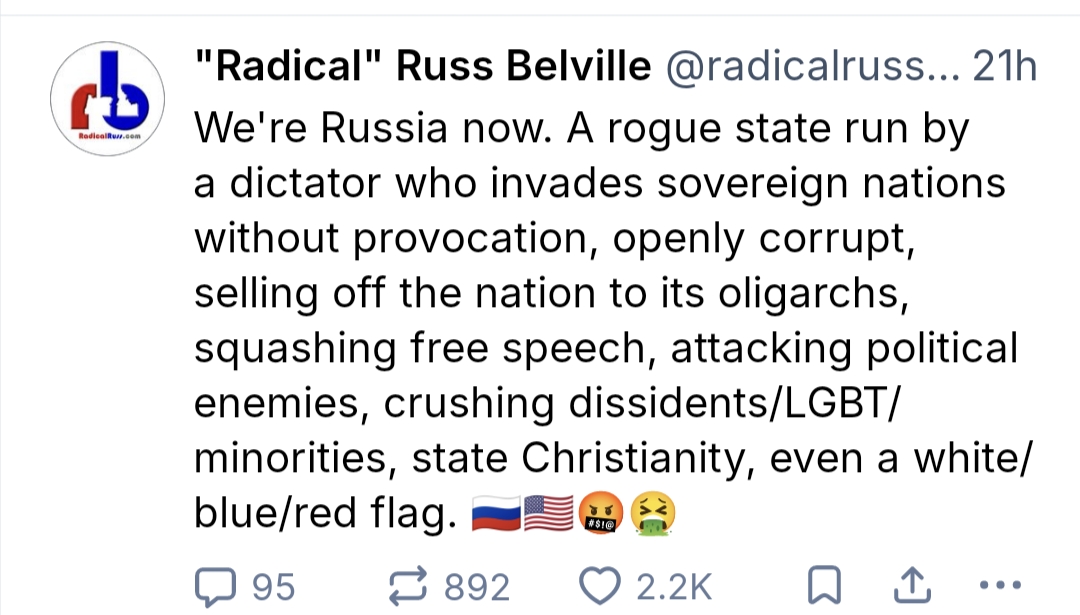Open the 21h timestamp link

pos(1003,68)
